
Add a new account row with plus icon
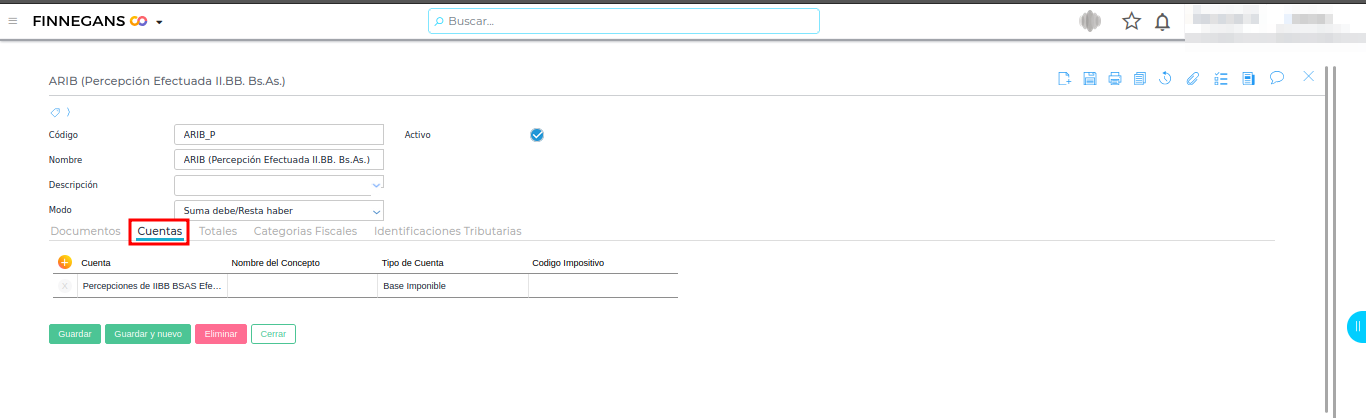pos(65,262)
